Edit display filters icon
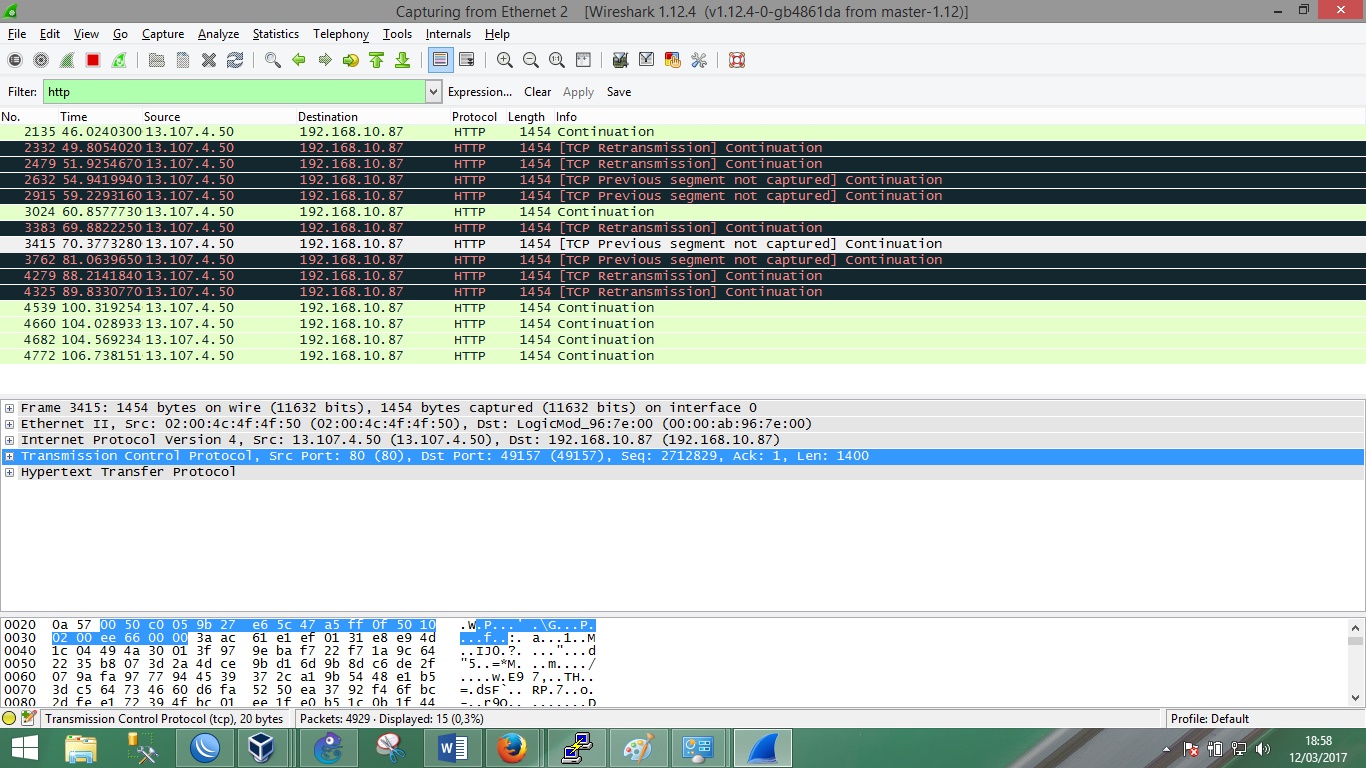The image size is (1366, 768). click(646, 60)
